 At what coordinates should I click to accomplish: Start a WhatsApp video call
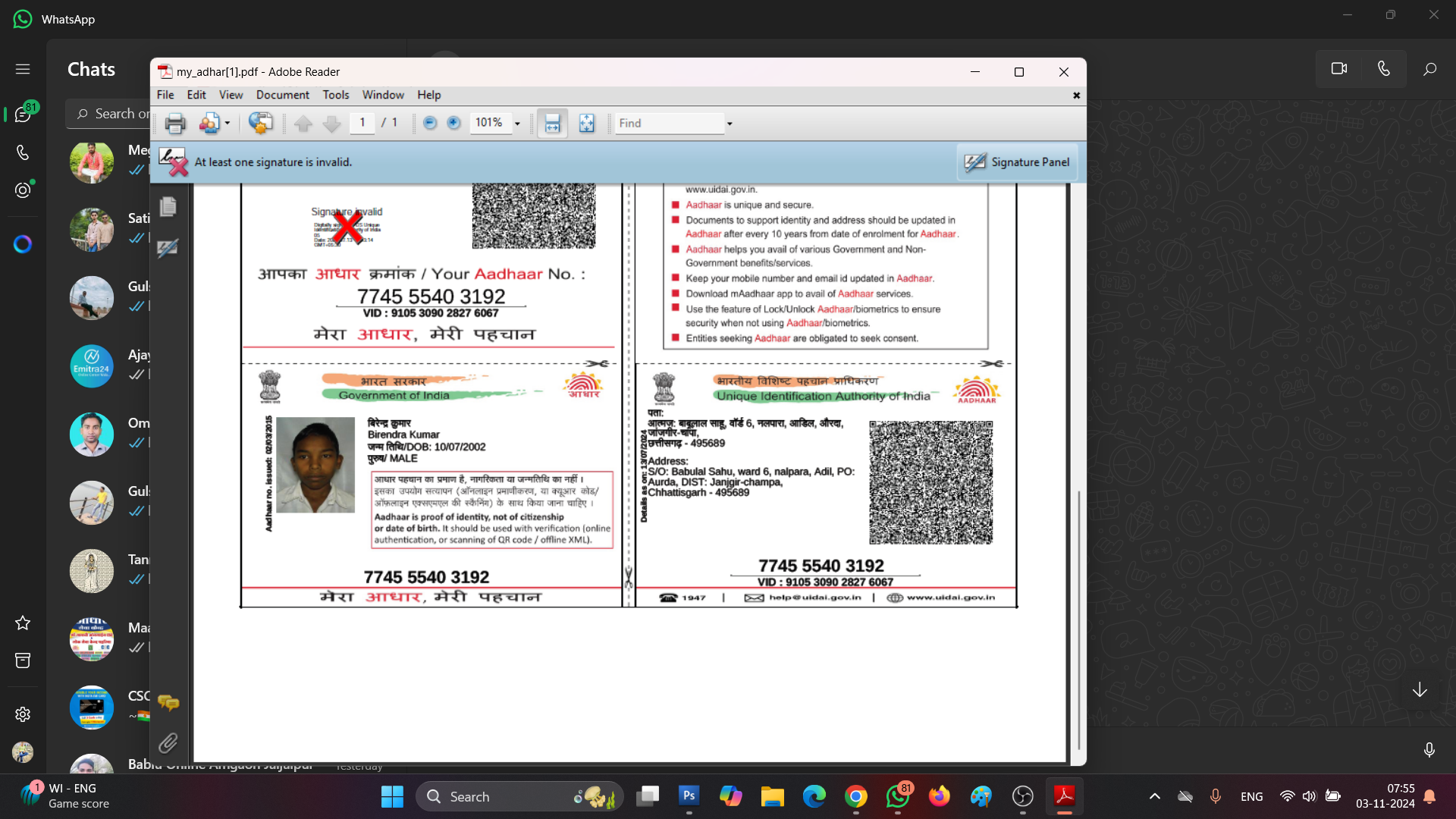1339,69
